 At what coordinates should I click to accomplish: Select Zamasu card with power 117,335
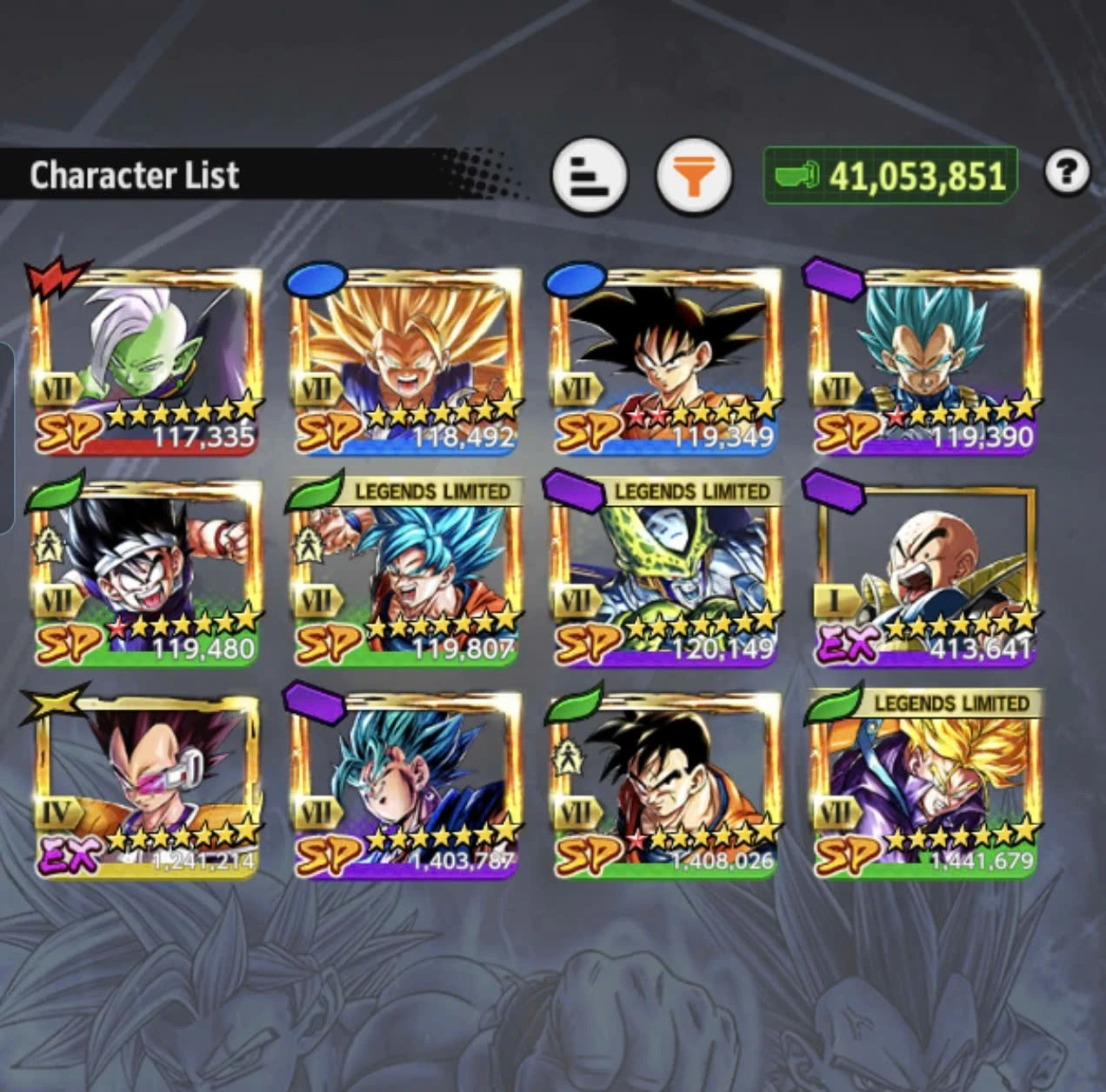pos(146,361)
